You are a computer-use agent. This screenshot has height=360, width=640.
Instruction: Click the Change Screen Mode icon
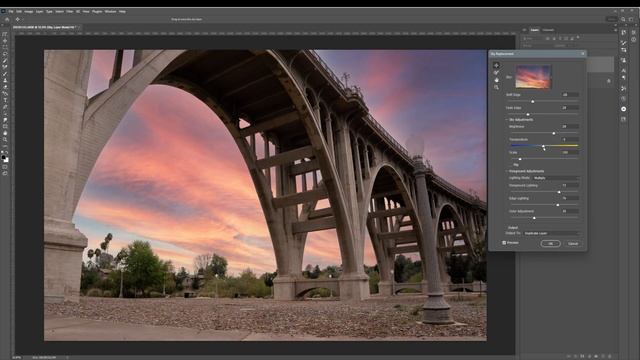pyautogui.click(x=5, y=173)
